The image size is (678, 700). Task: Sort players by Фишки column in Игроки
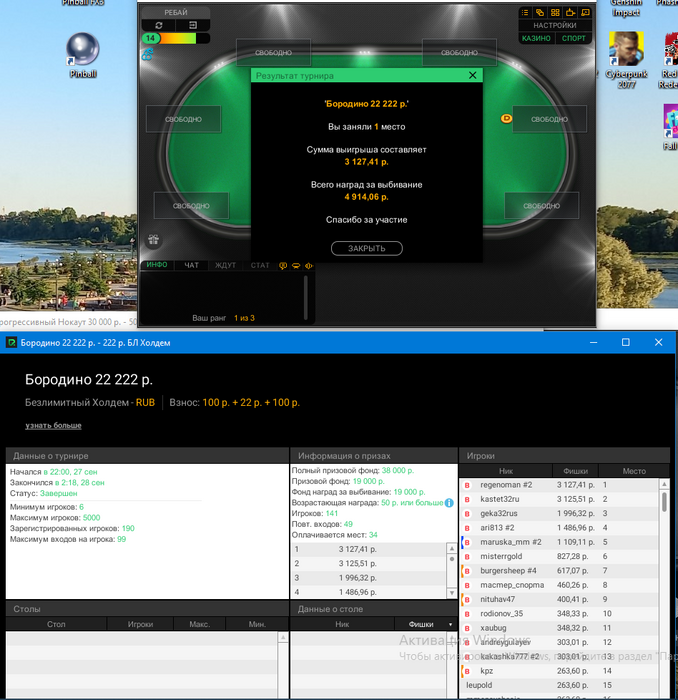click(575, 471)
